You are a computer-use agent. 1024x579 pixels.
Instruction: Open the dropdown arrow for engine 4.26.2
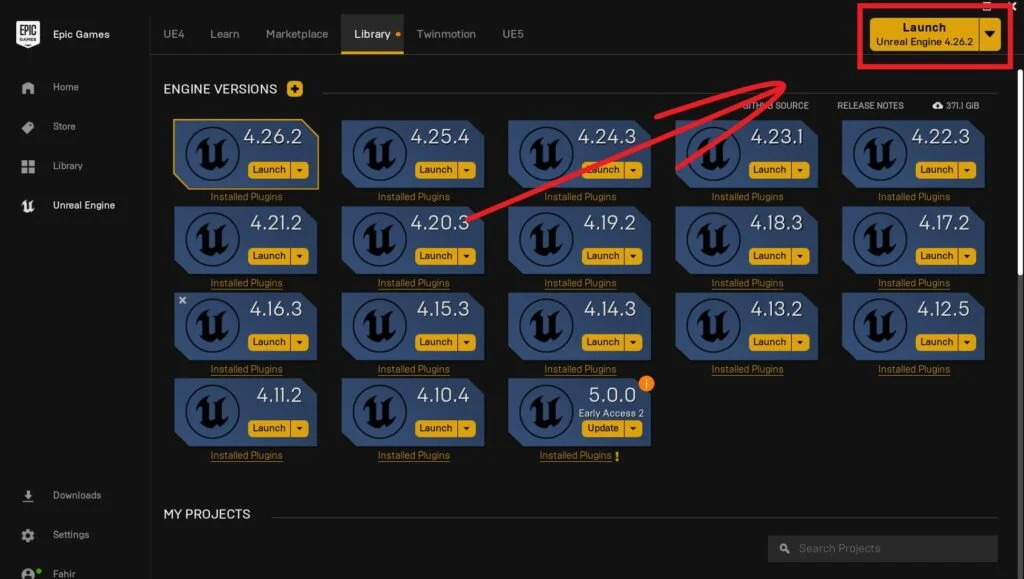pyautogui.click(x=300, y=170)
